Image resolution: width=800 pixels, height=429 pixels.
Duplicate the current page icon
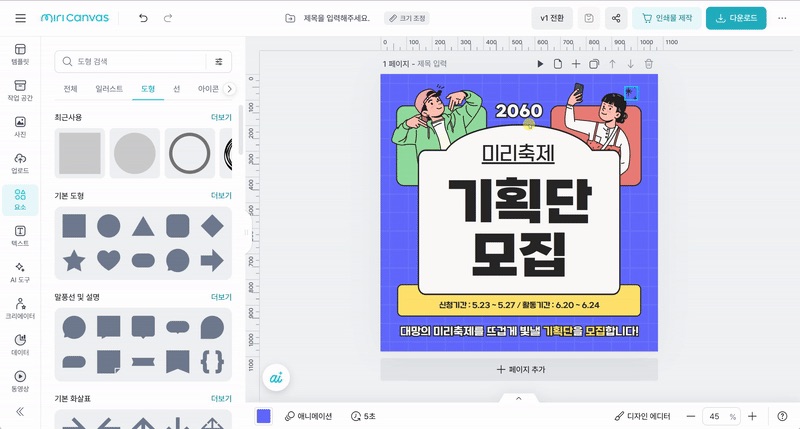point(593,64)
